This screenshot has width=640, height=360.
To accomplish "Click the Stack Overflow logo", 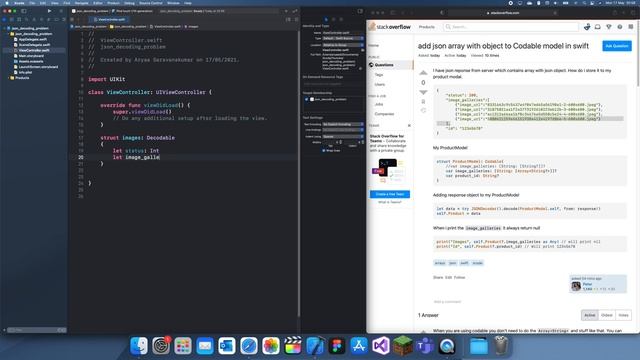I will [390, 27].
